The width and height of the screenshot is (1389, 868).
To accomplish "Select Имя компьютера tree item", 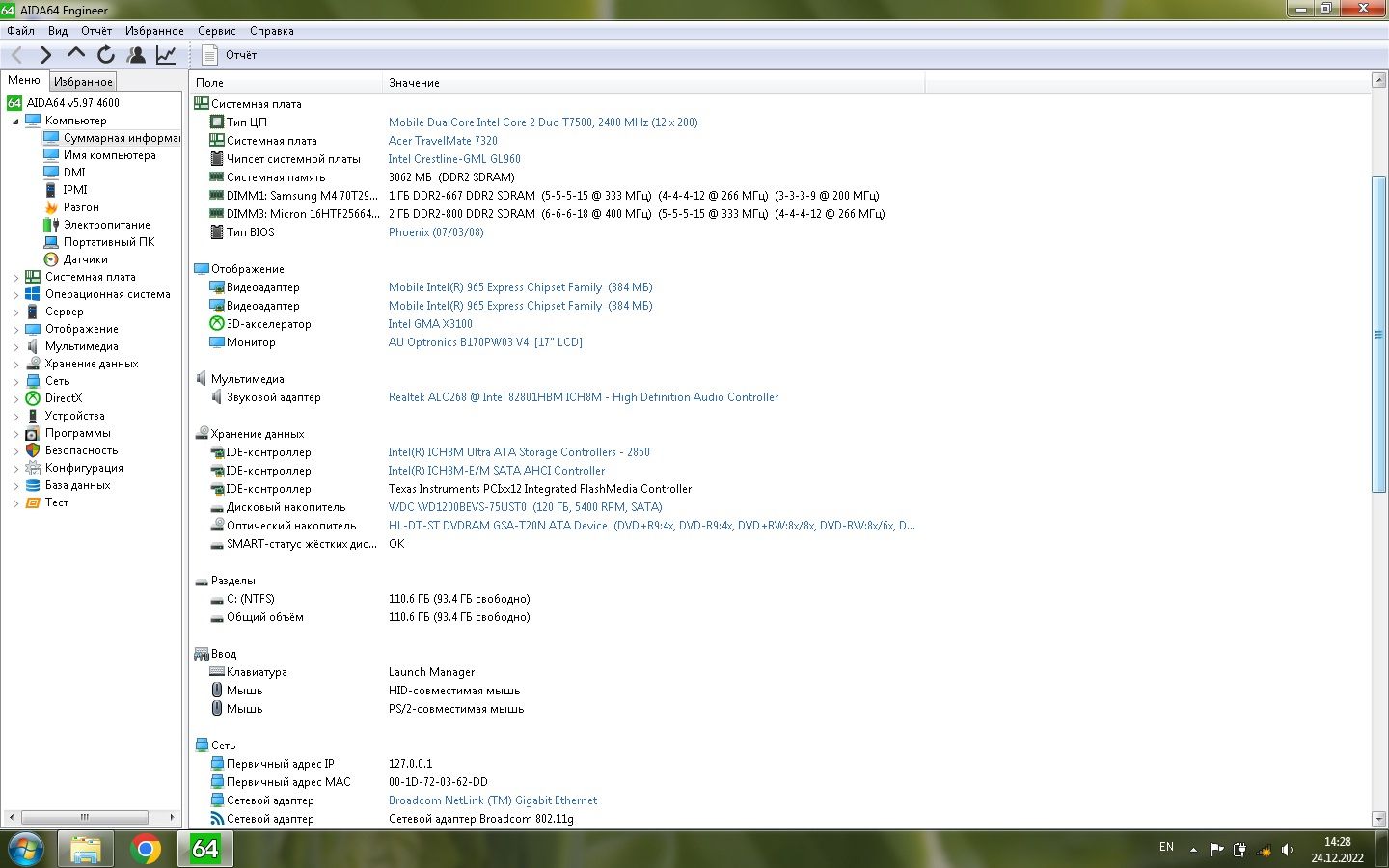I will (x=109, y=155).
